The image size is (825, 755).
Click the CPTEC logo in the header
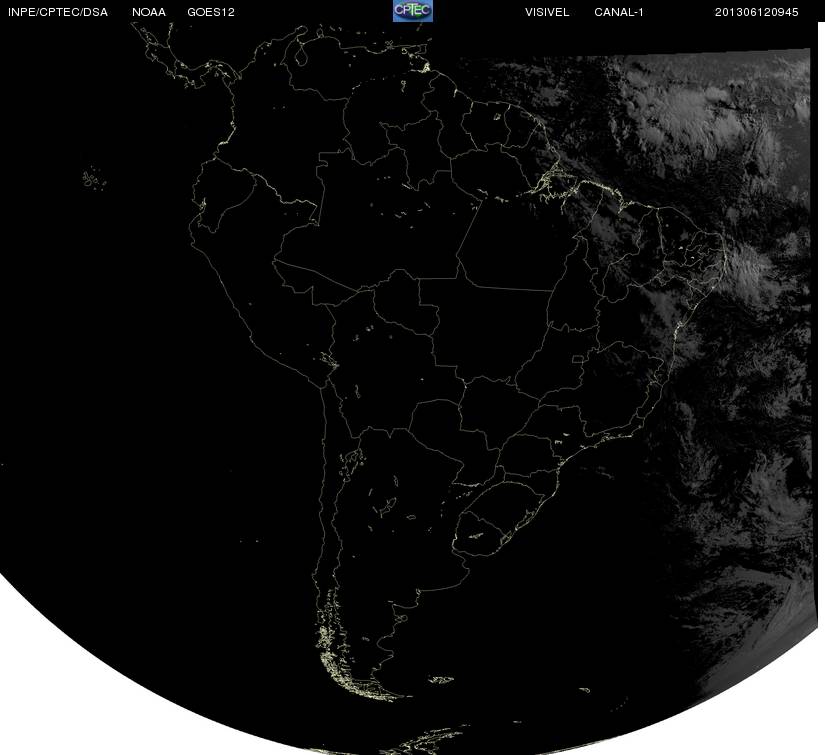click(412, 11)
